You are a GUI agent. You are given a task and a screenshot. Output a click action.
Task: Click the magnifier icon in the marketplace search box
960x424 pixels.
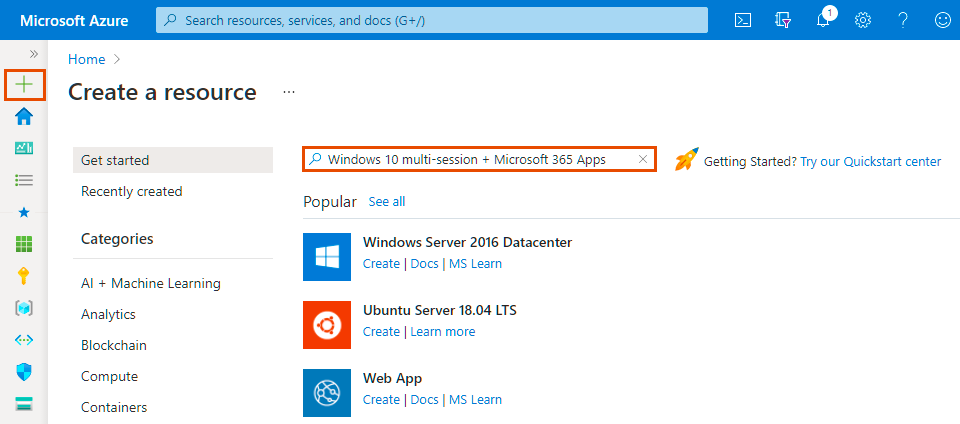[x=315, y=160]
